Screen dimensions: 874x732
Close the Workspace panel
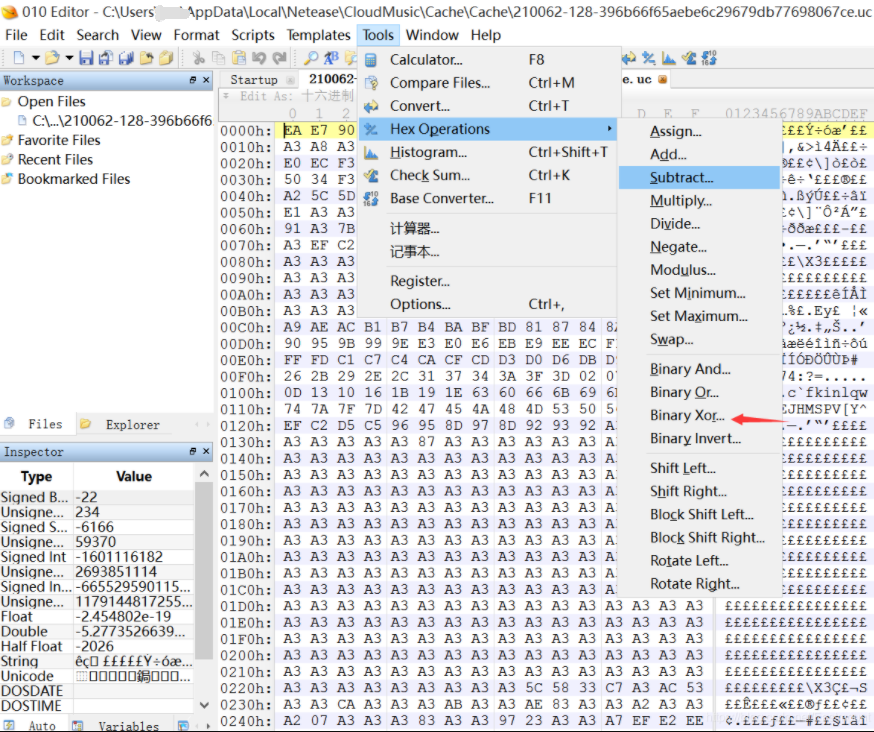(x=206, y=80)
